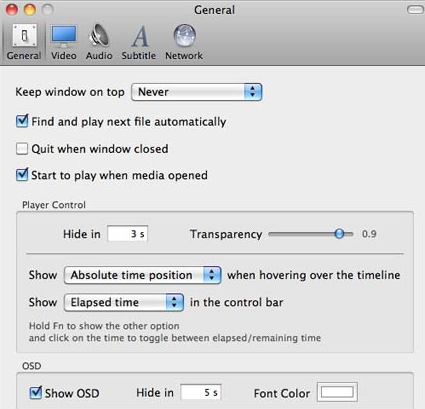Open the Network globe preferences
The width and height of the screenshot is (425, 409).
click(x=184, y=42)
